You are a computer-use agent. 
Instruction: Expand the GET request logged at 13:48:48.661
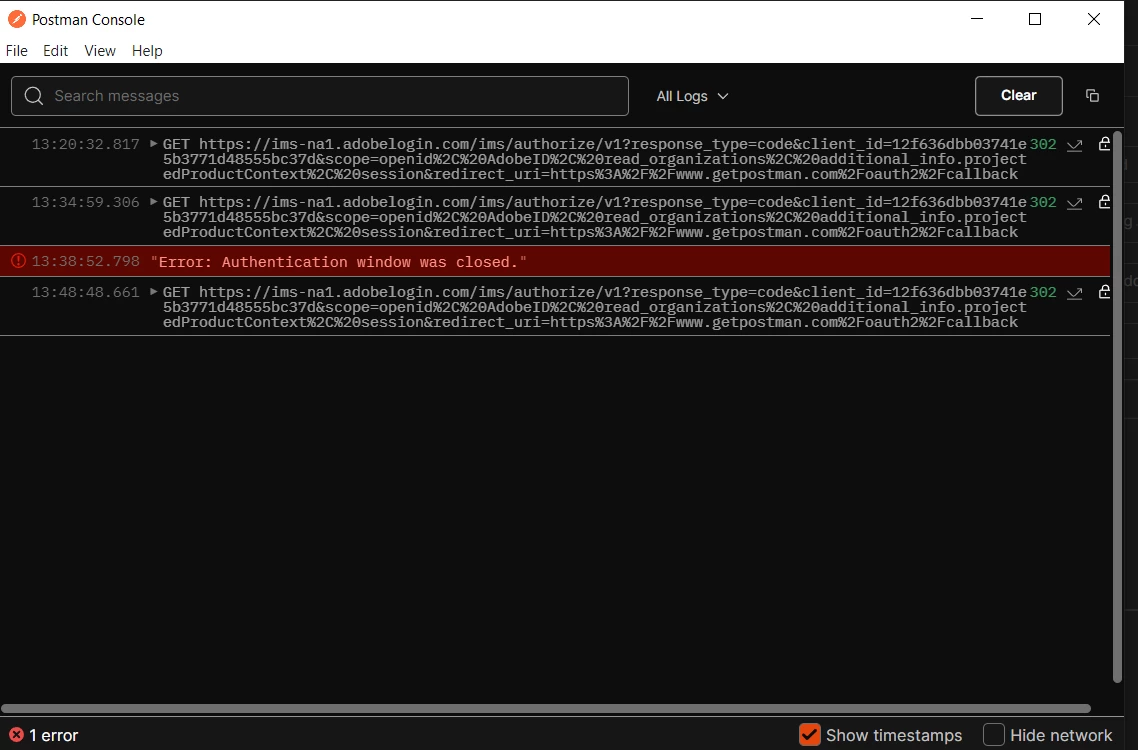pos(153,292)
